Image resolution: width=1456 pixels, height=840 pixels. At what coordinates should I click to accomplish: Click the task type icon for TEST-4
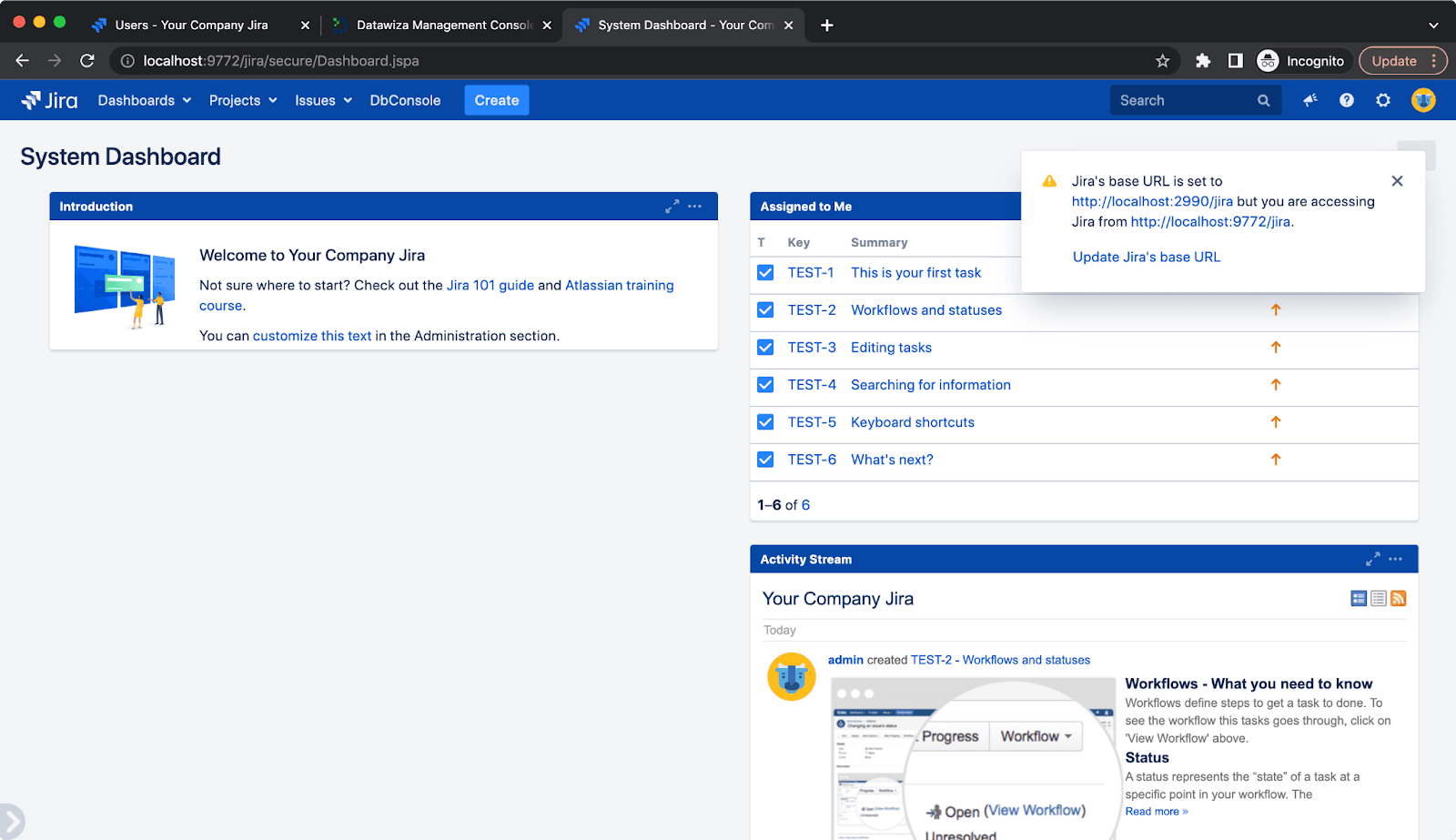click(765, 385)
